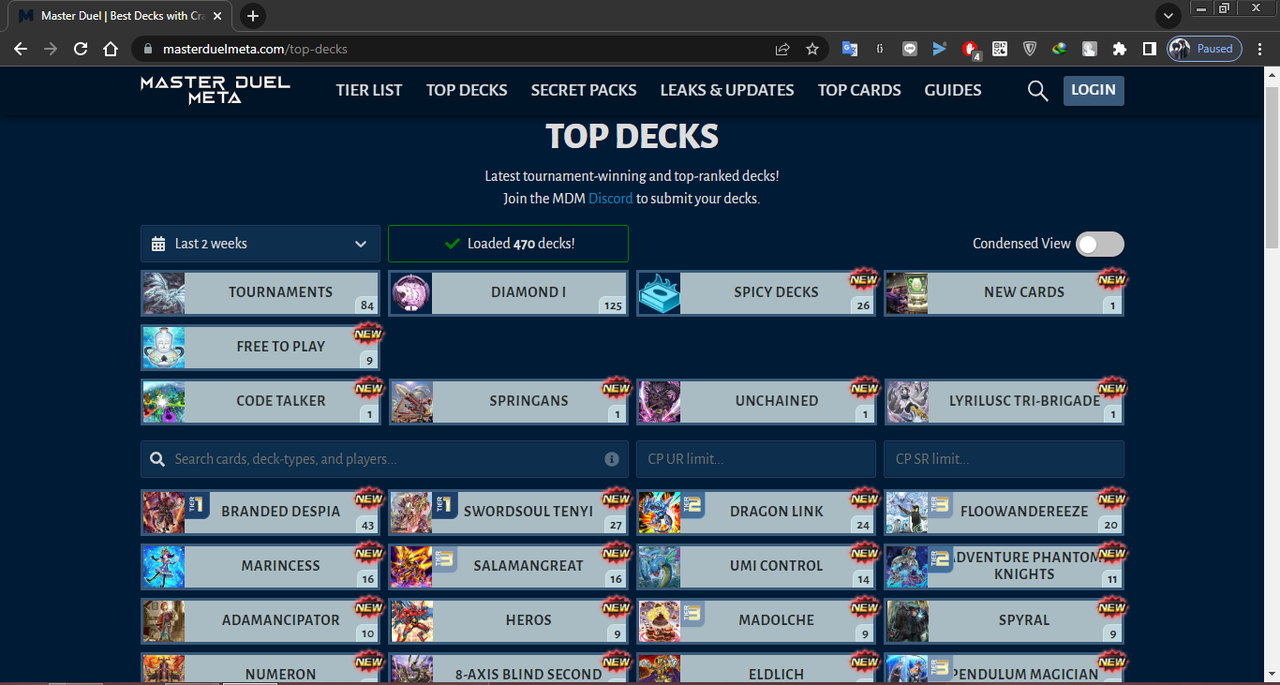The image size is (1280, 685).
Task: Open the Paused profile button
Action: [x=1204, y=48]
